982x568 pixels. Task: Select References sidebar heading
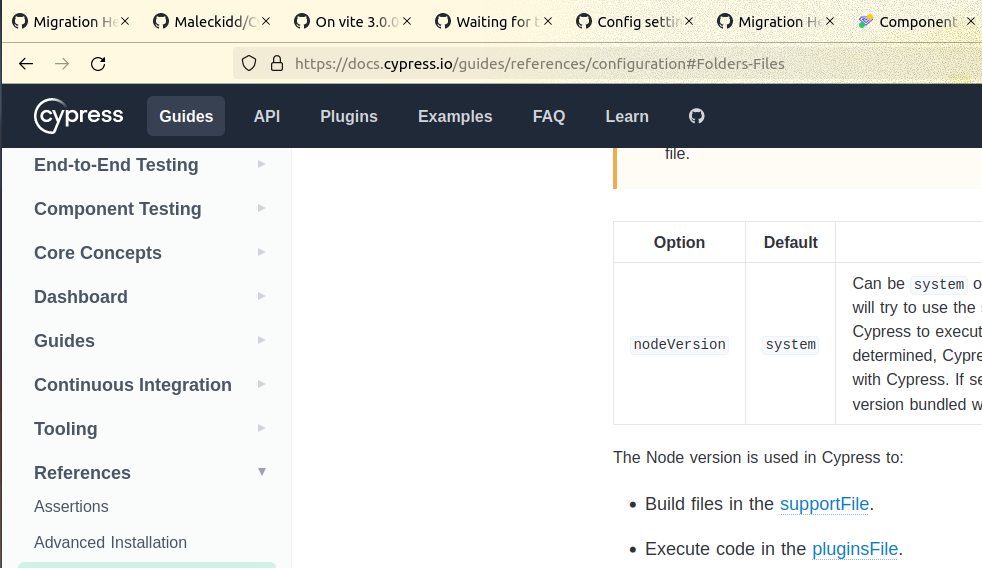pyautogui.click(x=82, y=472)
